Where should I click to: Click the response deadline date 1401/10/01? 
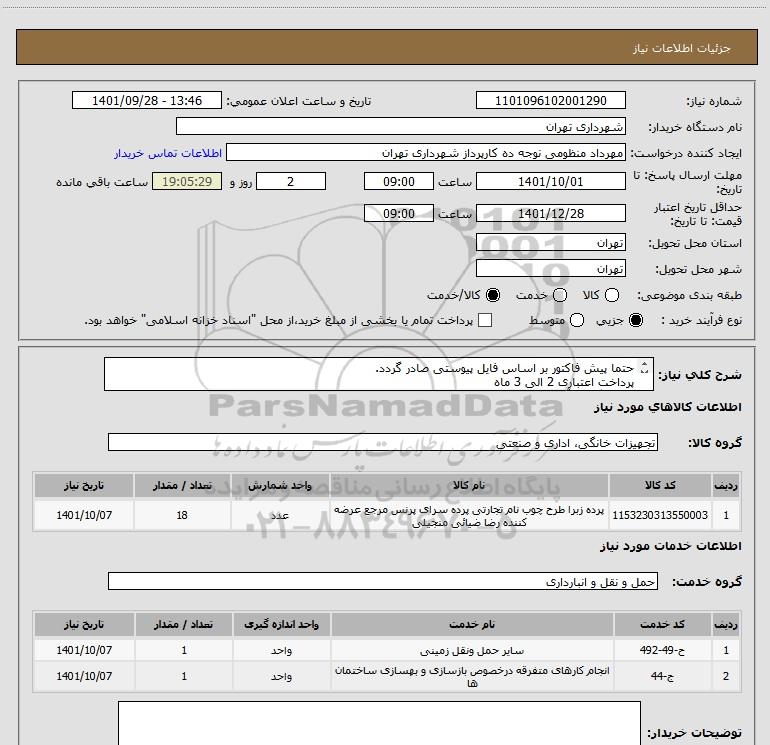[550, 181]
